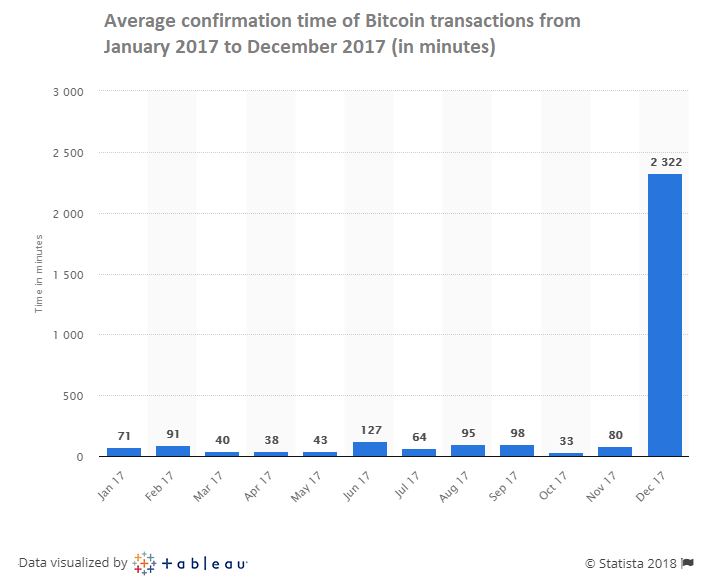Select the Dec 17 bar
The width and height of the screenshot is (718, 582).
tap(664, 315)
